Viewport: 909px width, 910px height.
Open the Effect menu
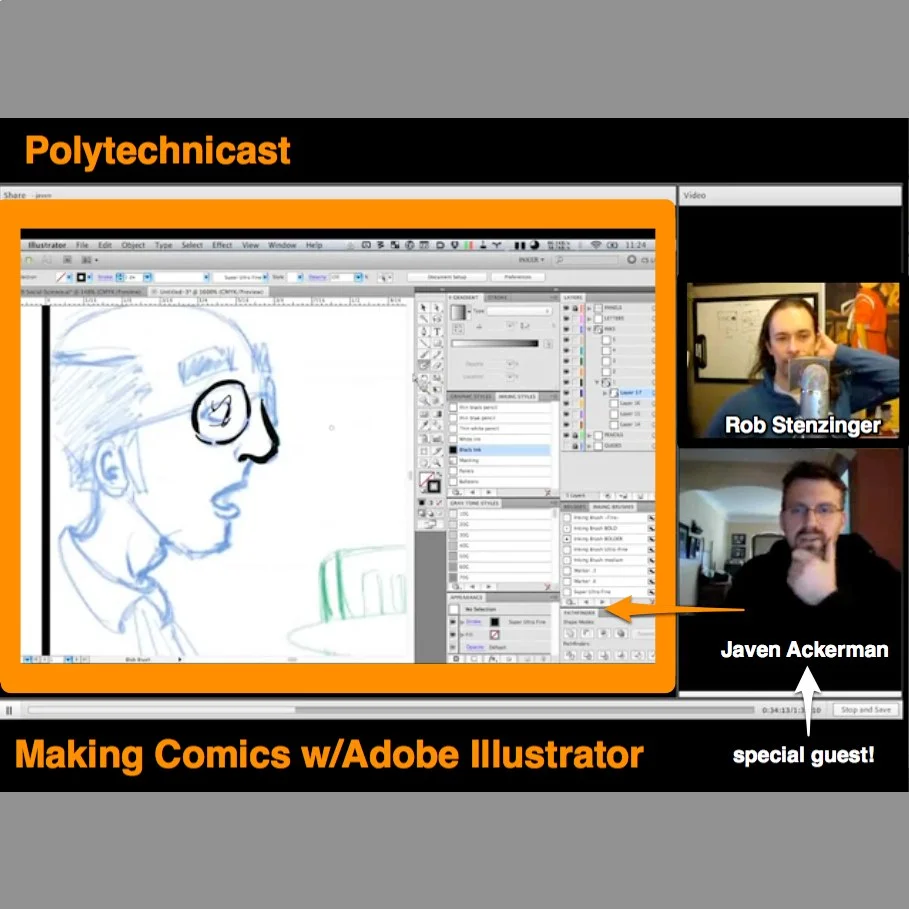tap(222, 245)
